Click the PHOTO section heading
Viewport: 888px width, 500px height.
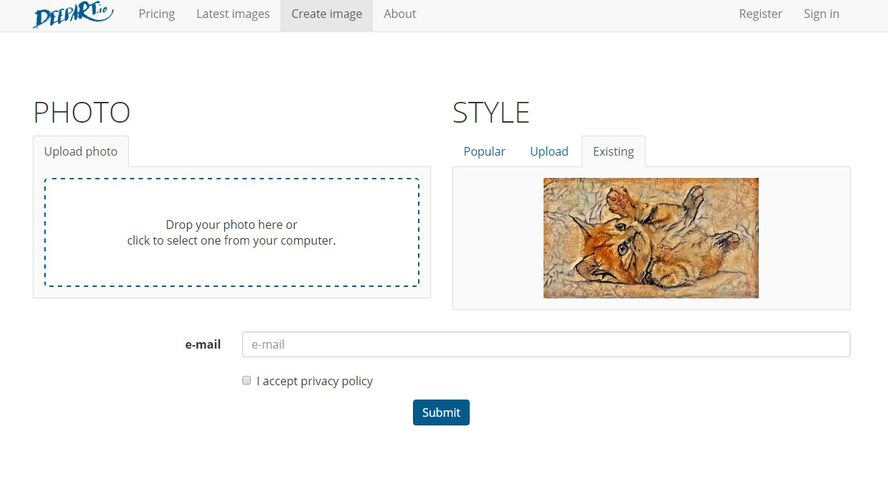[x=82, y=112]
